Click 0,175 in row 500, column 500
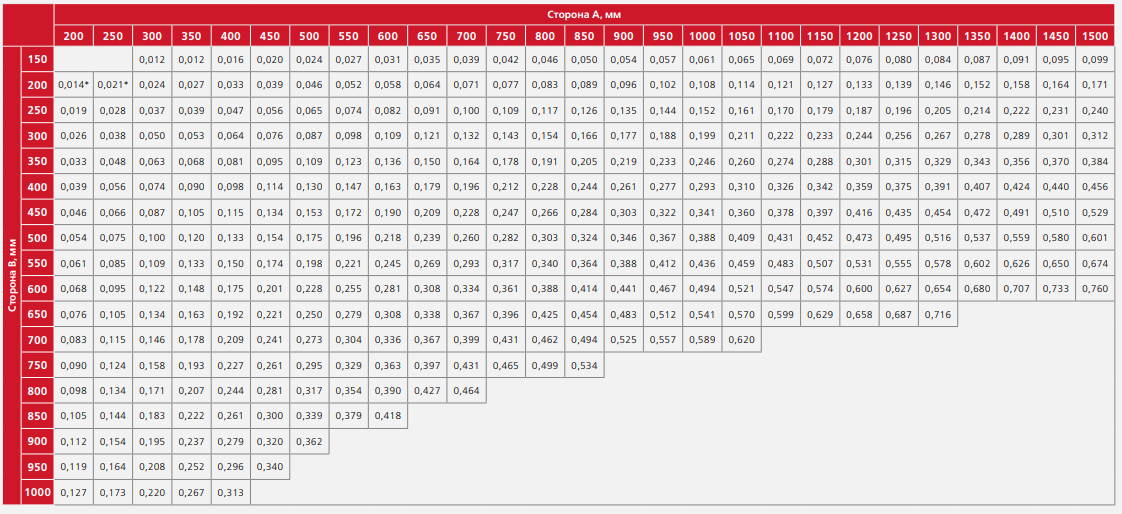The image size is (1122, 514). click(x=309, y=238)
